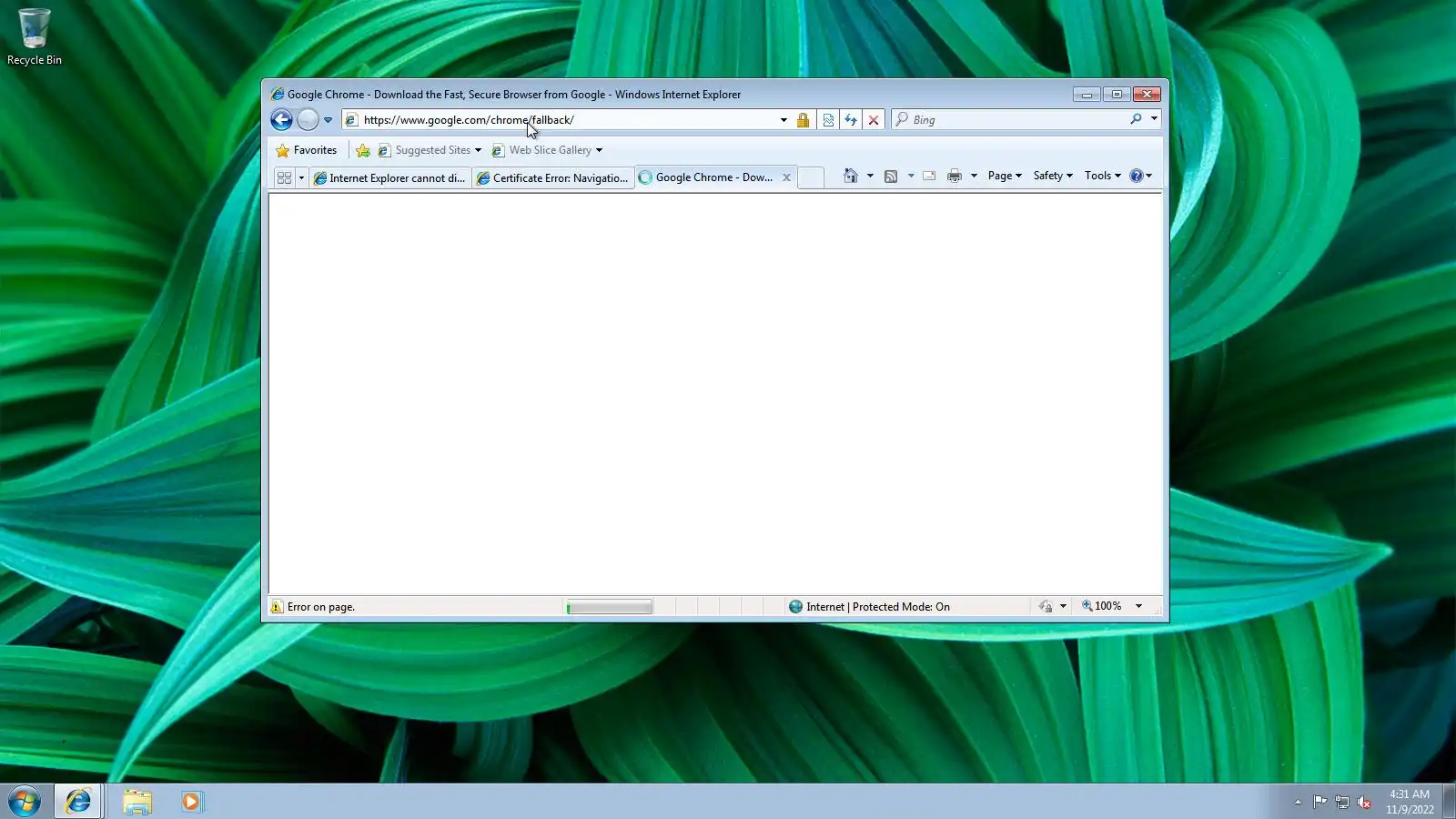Click the privacy report status icon

coord(1046,606)
